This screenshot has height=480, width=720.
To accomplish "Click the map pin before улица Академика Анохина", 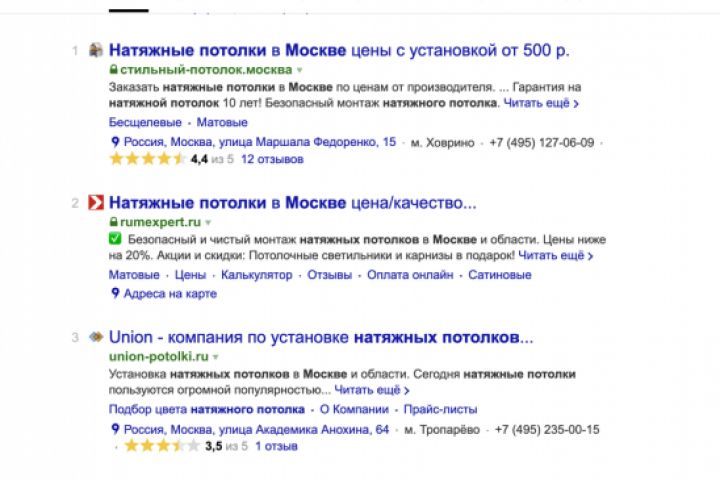I will 114,429.
